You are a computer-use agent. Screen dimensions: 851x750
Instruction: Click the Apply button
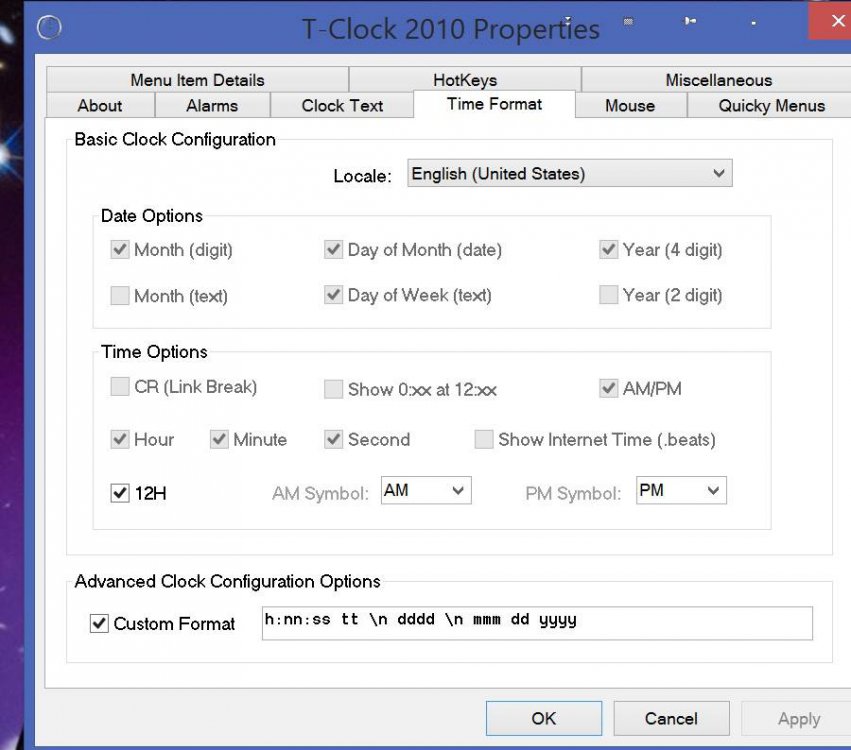pos(798,719)
